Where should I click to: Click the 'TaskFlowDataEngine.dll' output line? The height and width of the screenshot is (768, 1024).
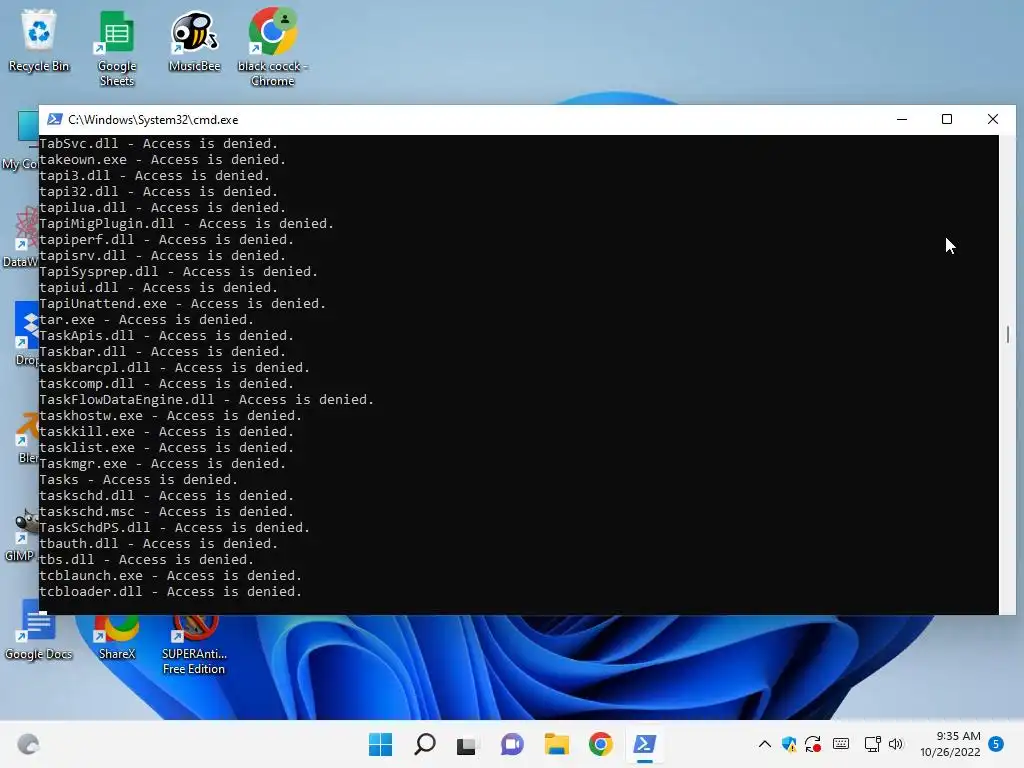click(x=206, y=400)
